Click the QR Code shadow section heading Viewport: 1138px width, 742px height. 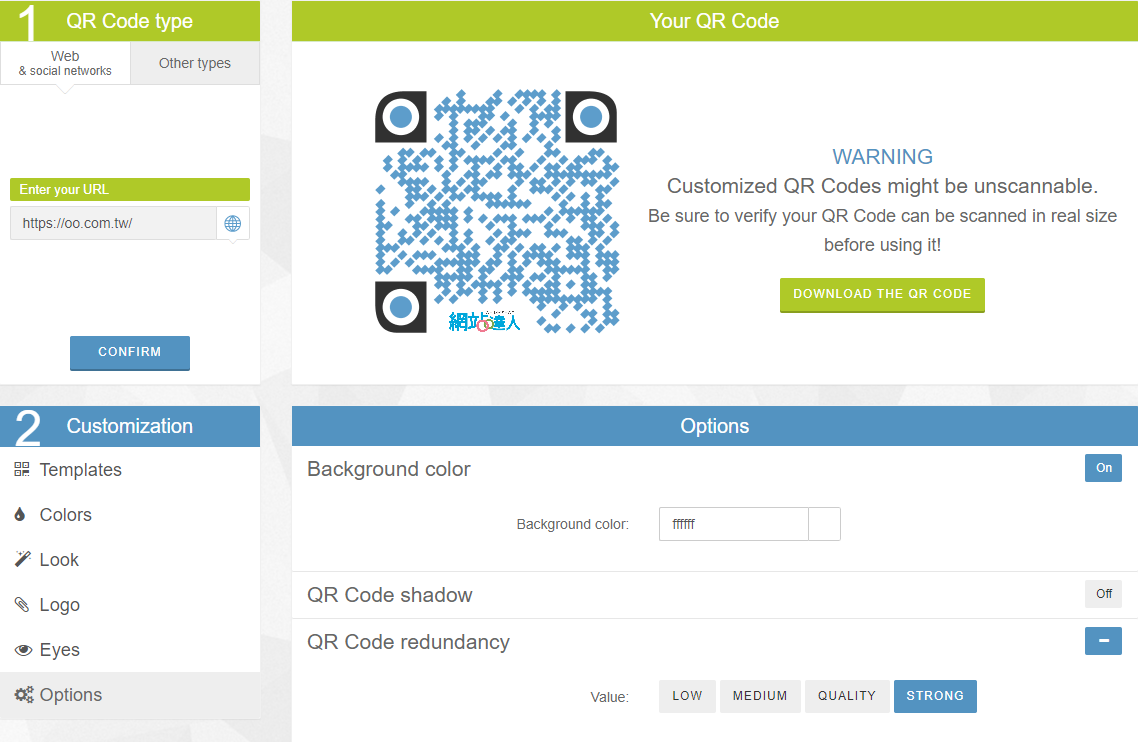click(x=390, y=595)
